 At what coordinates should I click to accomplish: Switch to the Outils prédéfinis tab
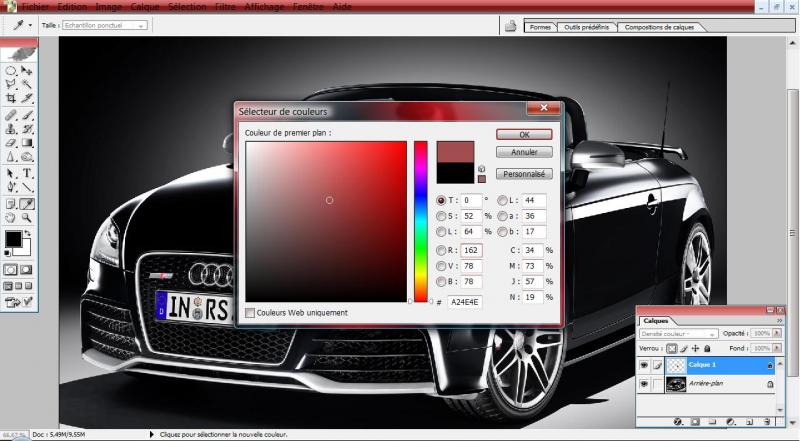coord(587,27)
